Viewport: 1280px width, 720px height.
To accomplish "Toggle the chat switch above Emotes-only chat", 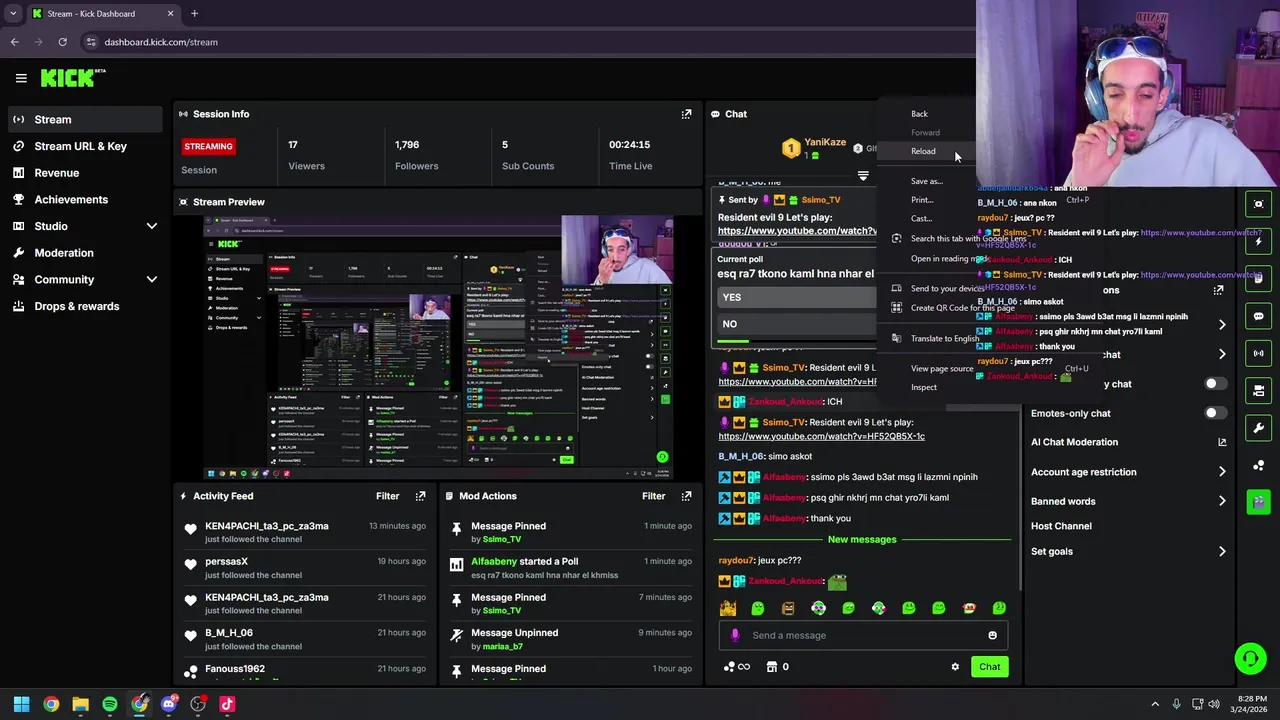I will tap(1214, 384).
